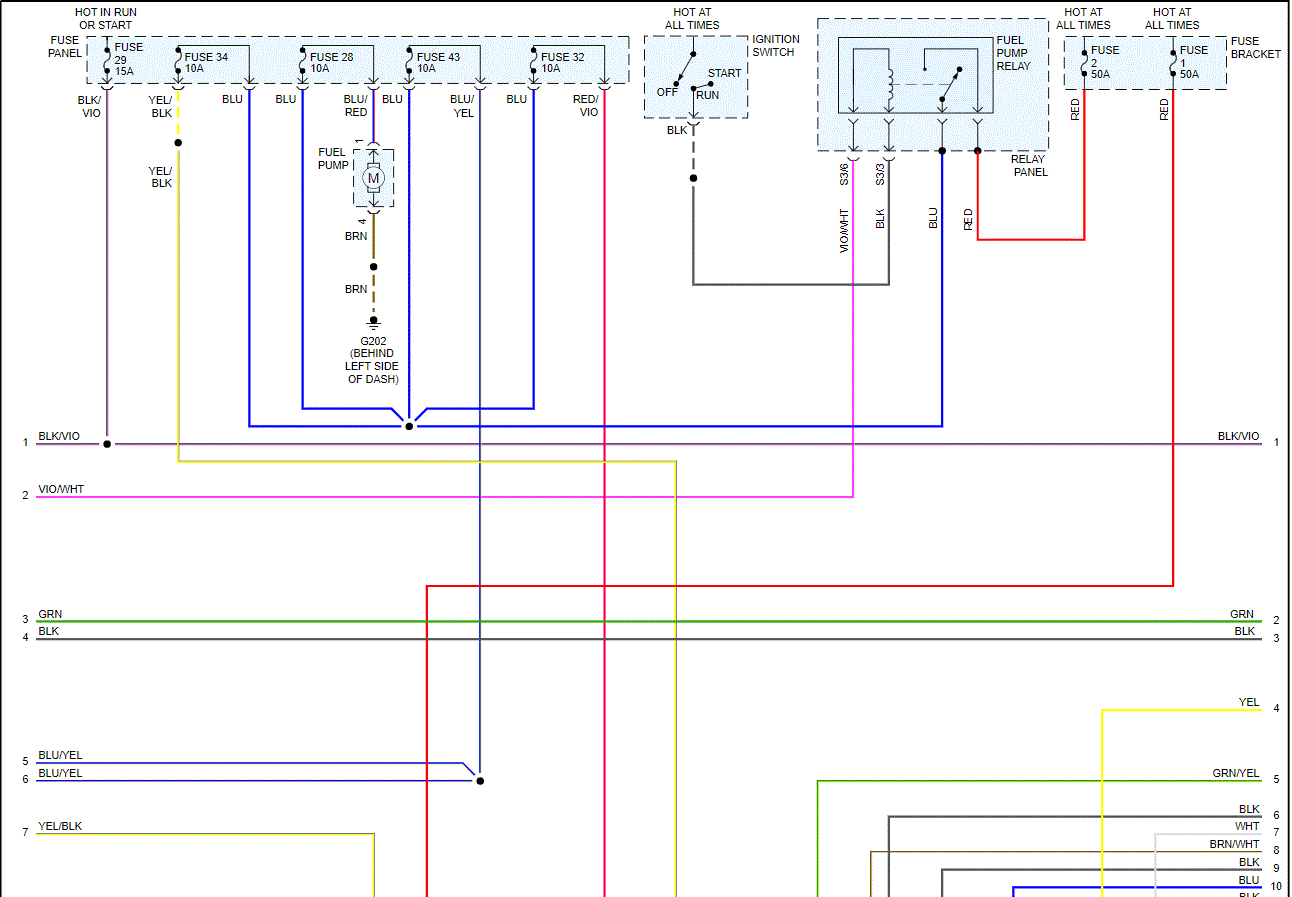Click the "FUSE 1 50A" label
Image resolution: width=1292 pixels, height=897 pixels.
pos(1194,62)
